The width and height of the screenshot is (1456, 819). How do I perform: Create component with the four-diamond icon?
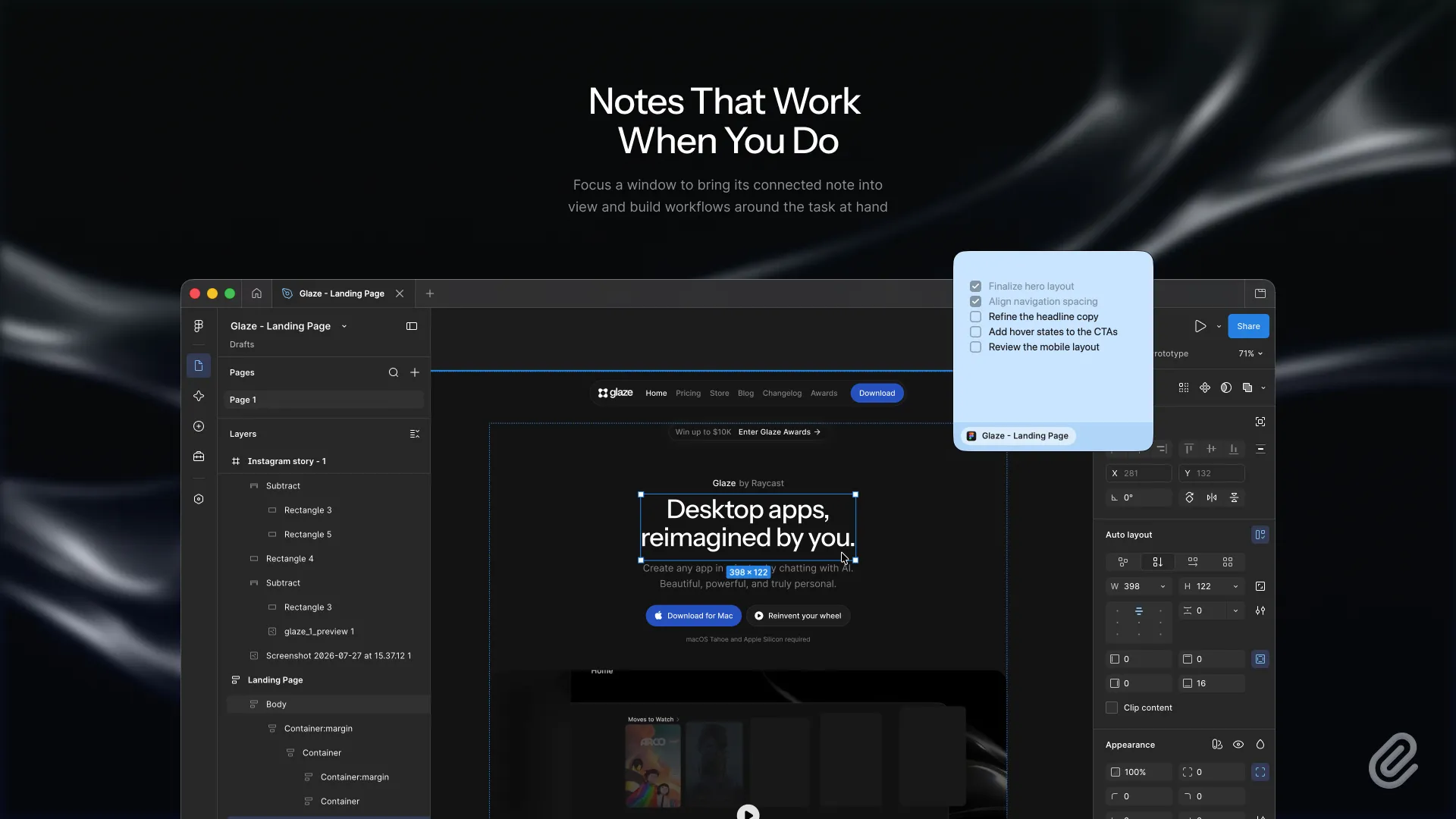click(x=1205, y=388)
